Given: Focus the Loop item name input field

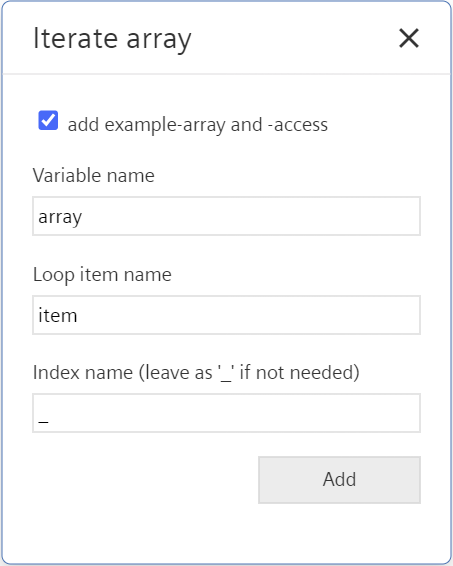Looking at the screenshot, I should point(226,315).
